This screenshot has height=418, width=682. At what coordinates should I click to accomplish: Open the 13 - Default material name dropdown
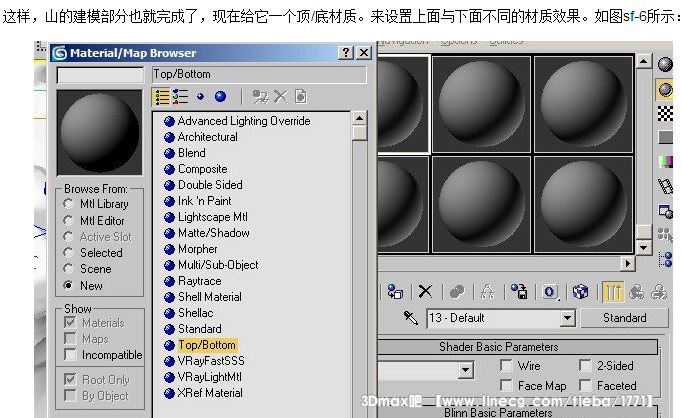[x=568, y=318]
